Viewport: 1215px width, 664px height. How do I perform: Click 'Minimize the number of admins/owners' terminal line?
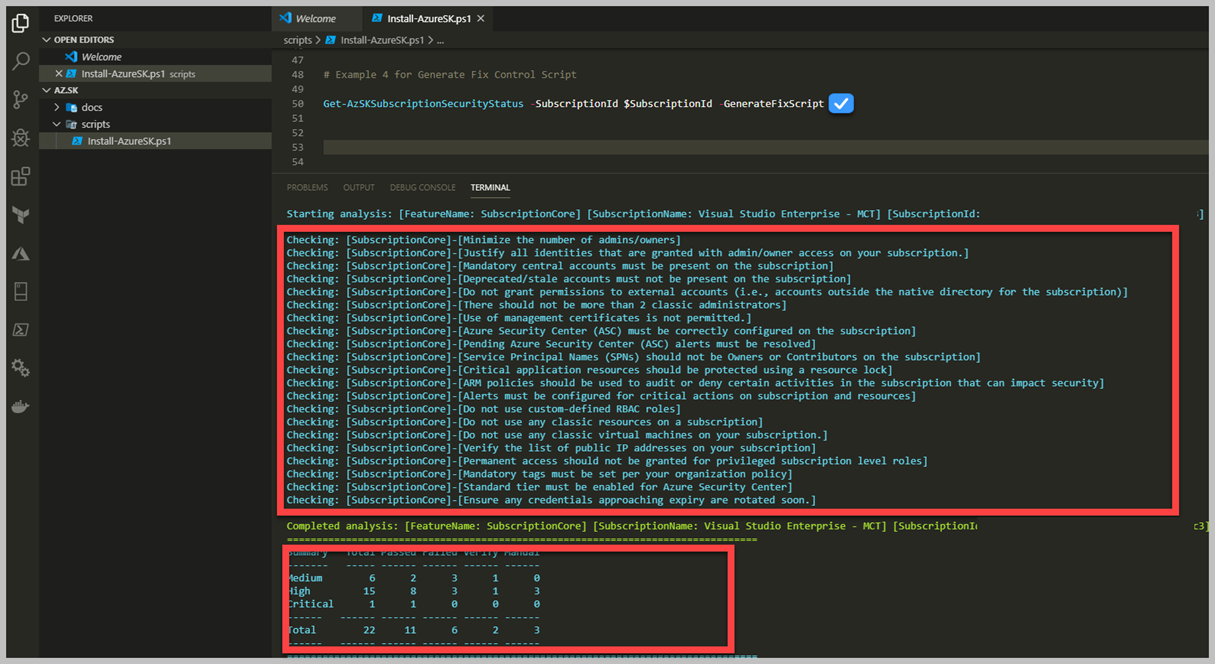[x=484, y=240]
